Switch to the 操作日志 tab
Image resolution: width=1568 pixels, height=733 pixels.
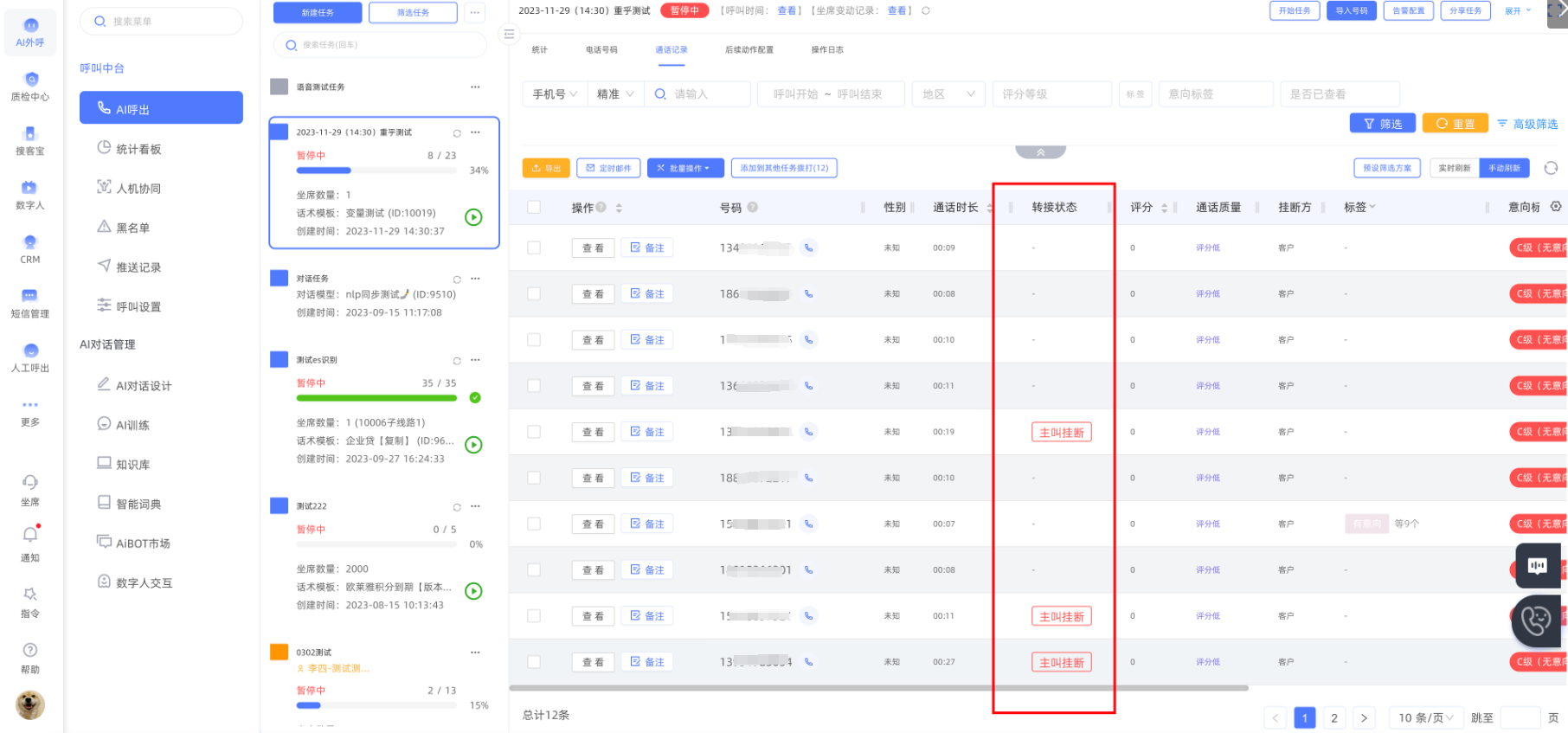click(826, 50)
